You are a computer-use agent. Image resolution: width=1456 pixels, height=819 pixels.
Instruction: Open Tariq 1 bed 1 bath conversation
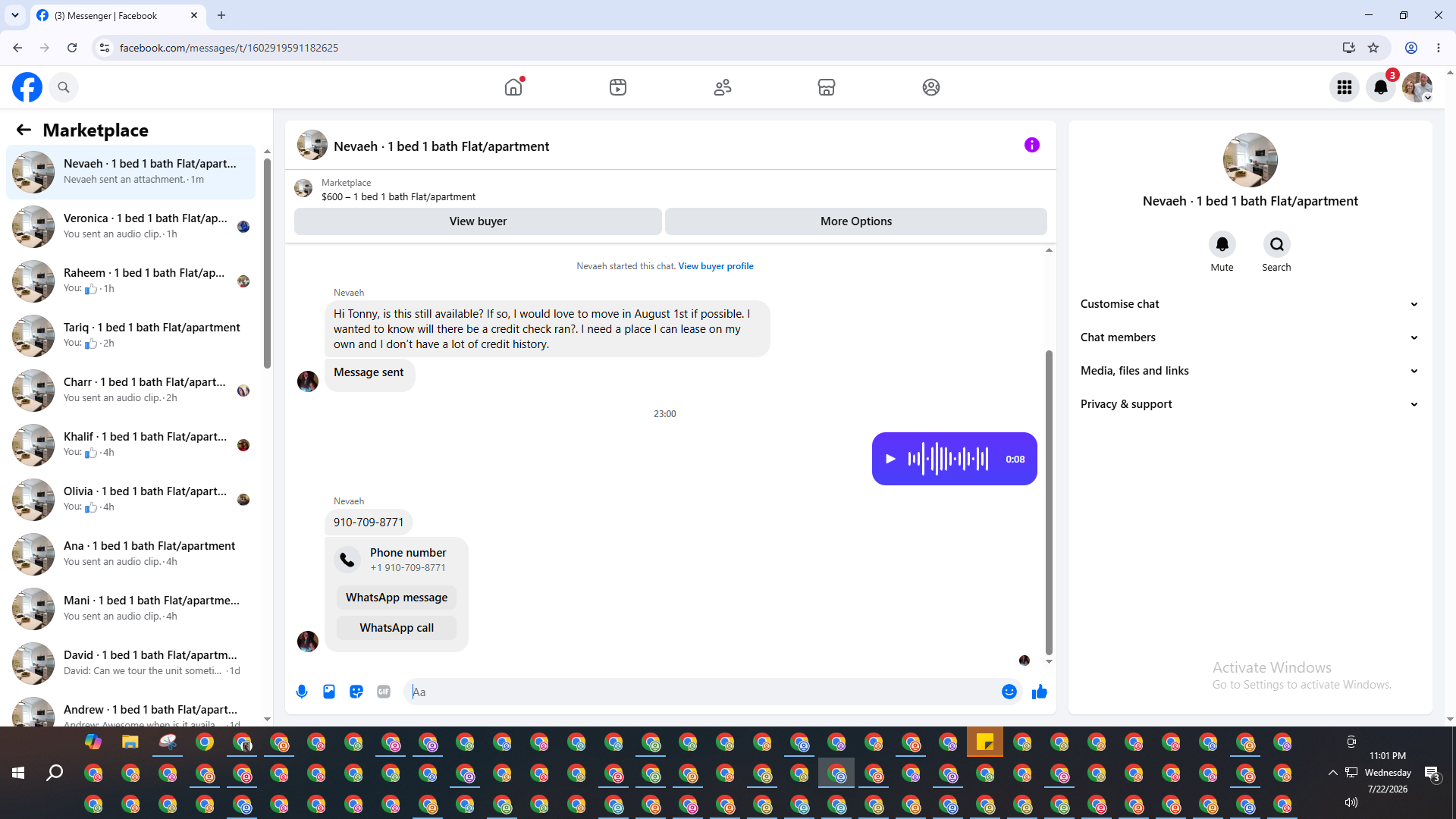130,336
